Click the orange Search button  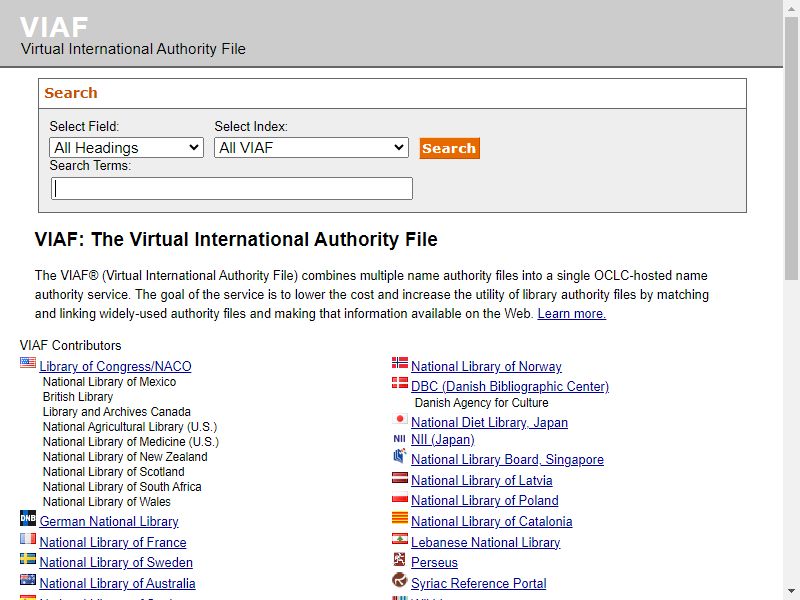pyautogui.click(x=449, y=148)
